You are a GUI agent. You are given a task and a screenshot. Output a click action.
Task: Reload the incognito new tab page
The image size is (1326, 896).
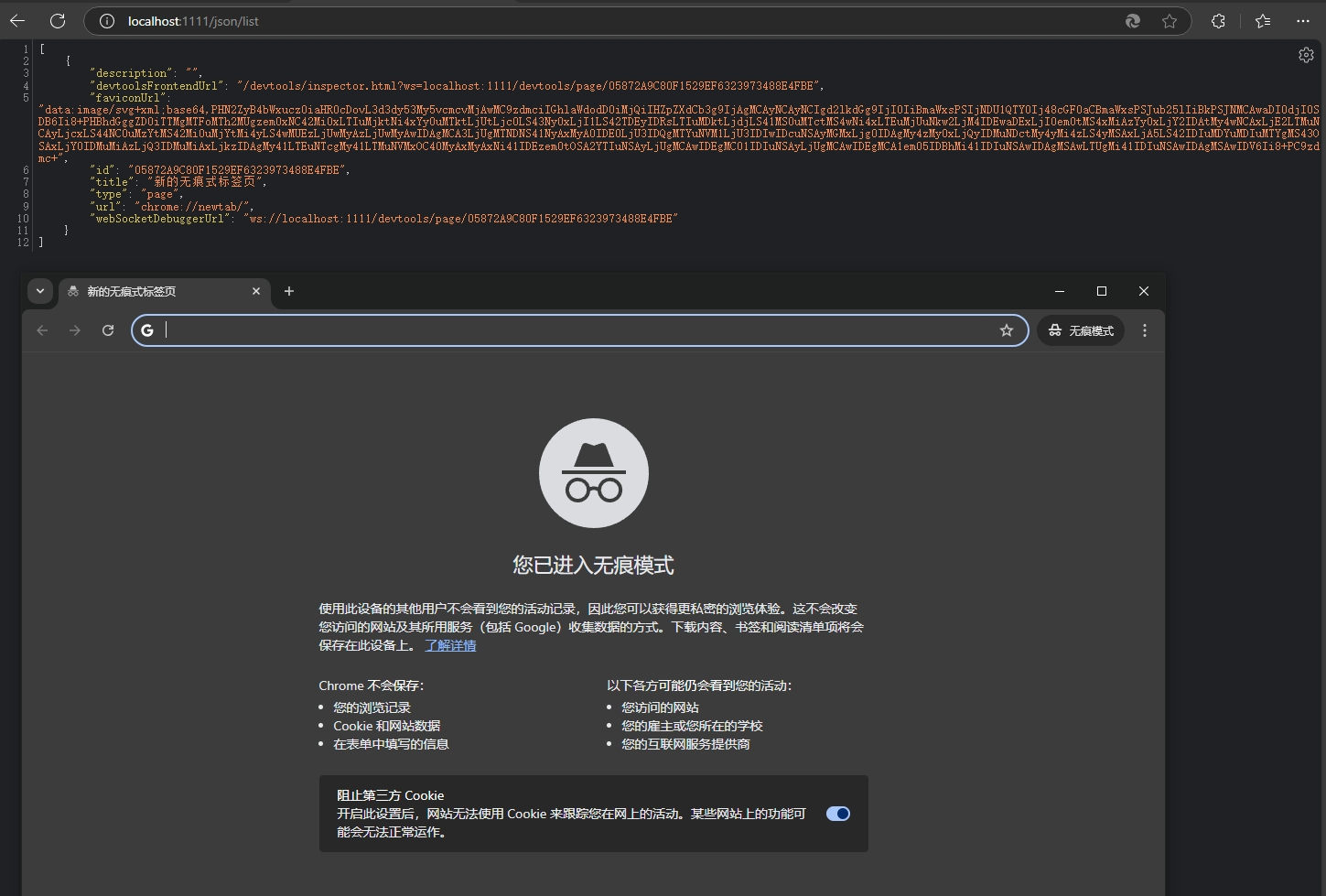click(108, 330)
